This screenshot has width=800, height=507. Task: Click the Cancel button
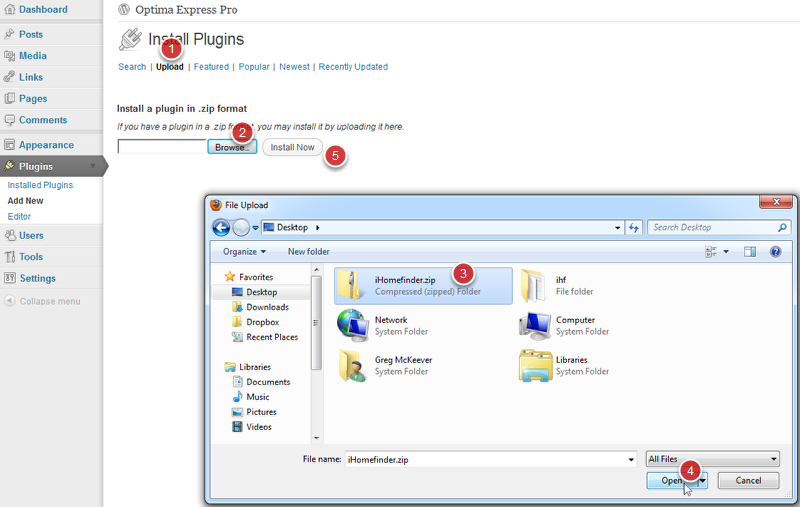tap(748, 480)
